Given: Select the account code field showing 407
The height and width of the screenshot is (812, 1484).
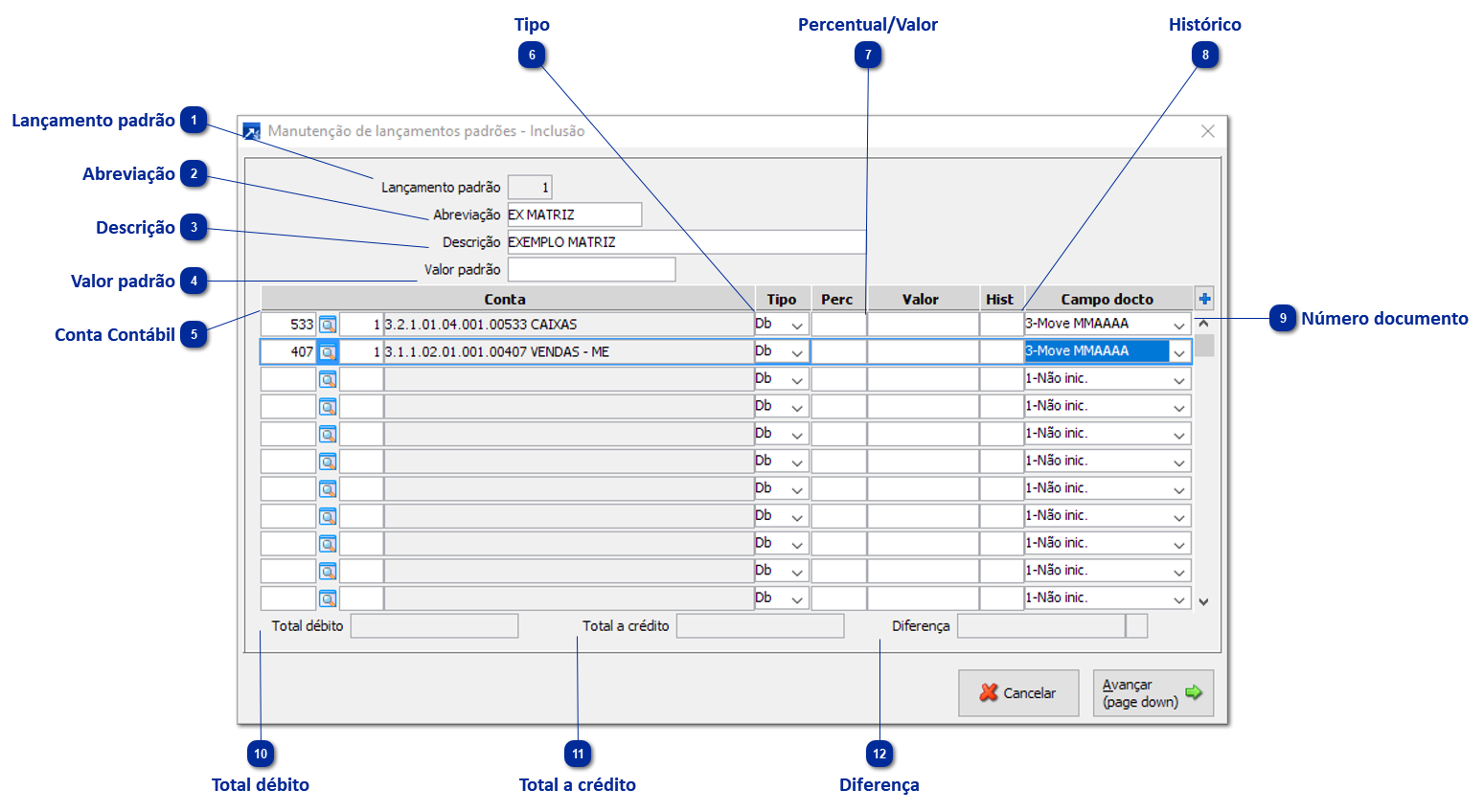Looking at the screenshot, I should (288, 352).
